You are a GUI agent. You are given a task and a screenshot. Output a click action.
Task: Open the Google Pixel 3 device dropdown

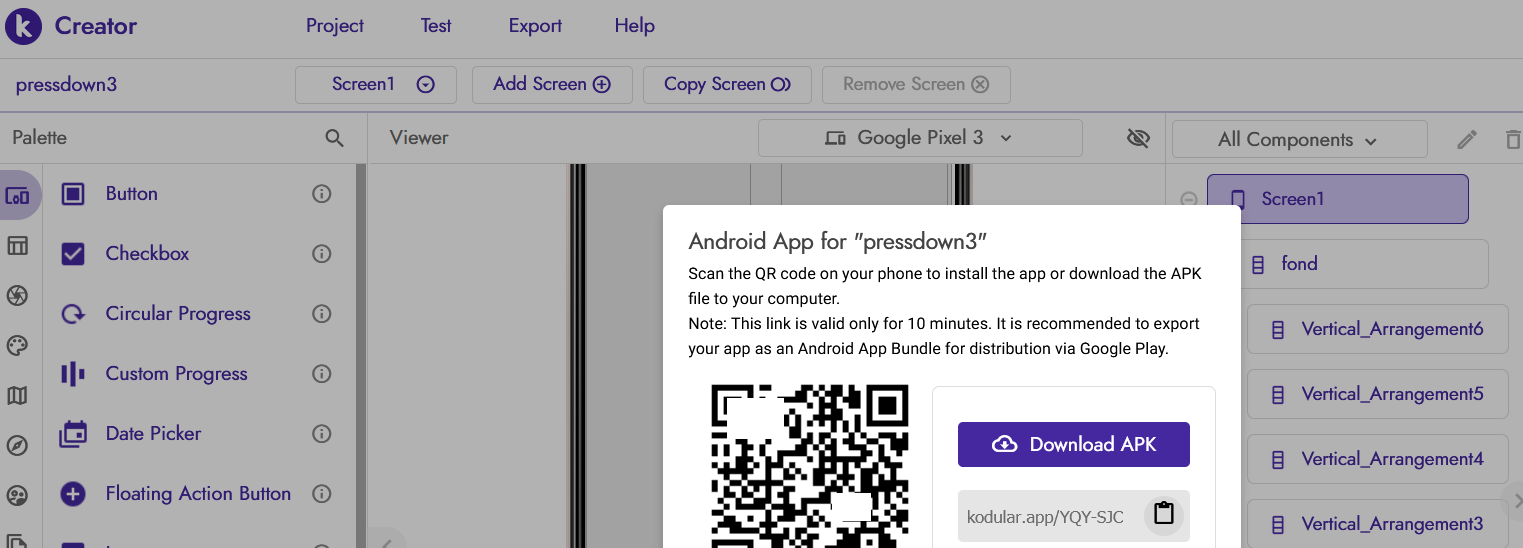tap(920, 138)
